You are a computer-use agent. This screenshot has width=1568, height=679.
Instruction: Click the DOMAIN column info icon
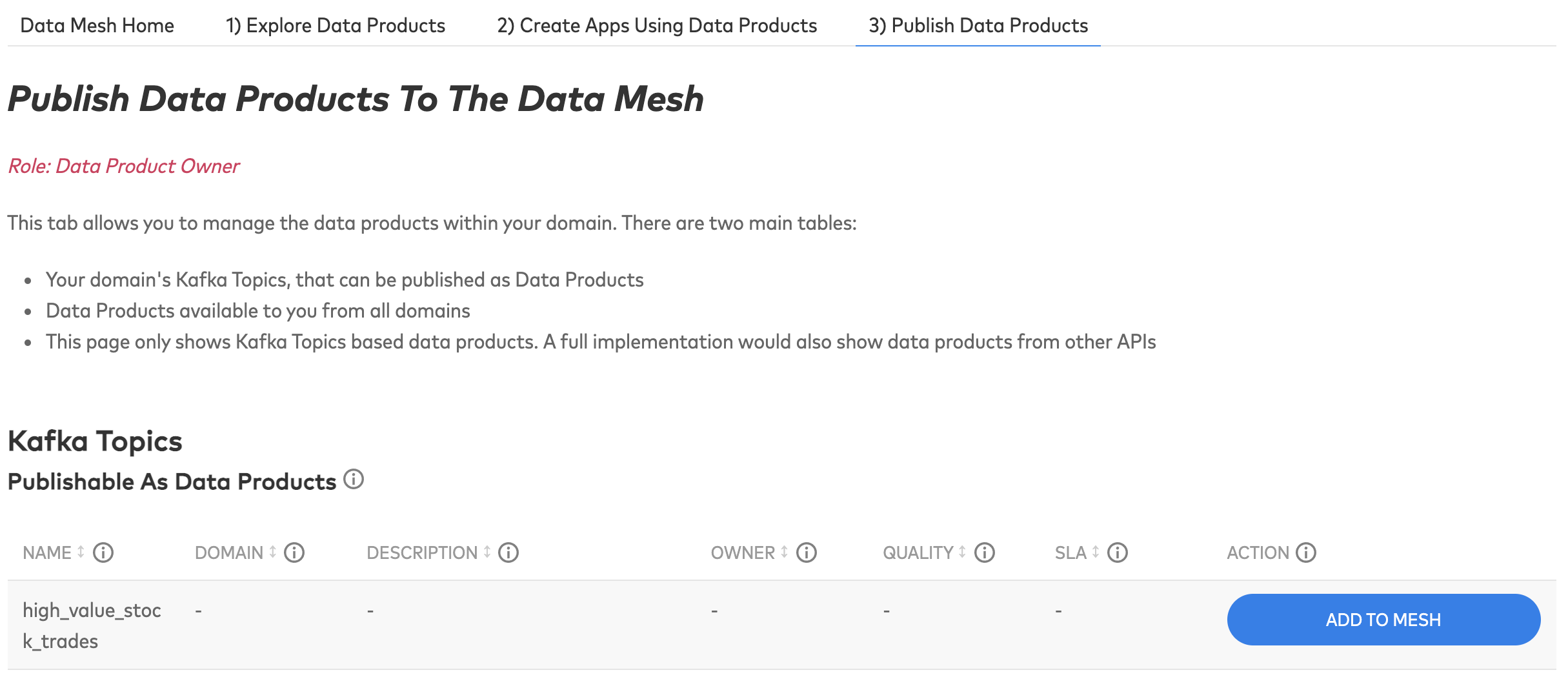pos(294,553)
